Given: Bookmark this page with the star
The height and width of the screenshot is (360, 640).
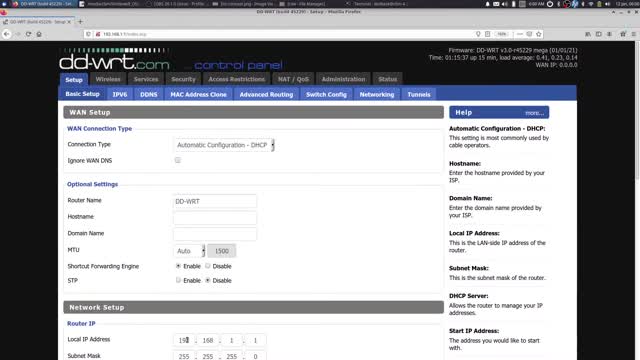Looking at the screenshot, I should [539, 34].
